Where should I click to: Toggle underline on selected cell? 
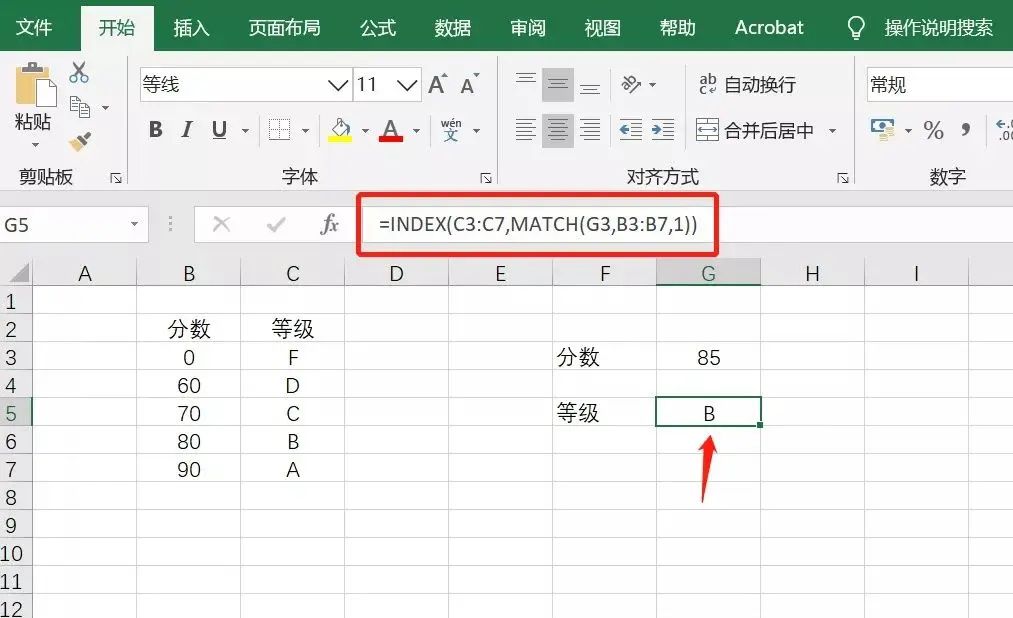pos(218,130)
